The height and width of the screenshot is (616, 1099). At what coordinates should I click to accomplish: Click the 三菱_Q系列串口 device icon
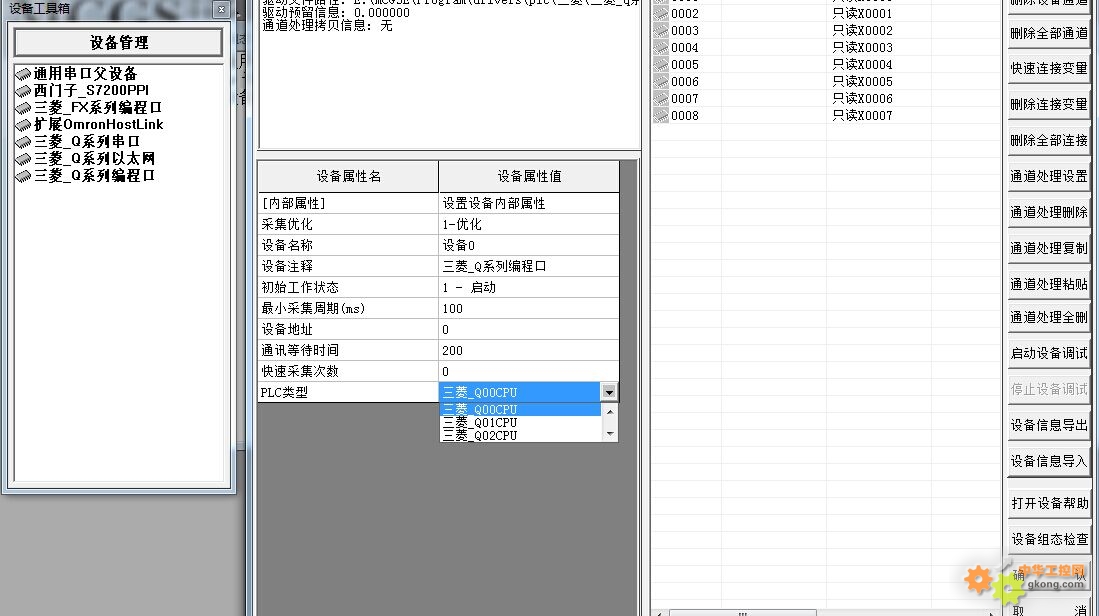[23, 142]
